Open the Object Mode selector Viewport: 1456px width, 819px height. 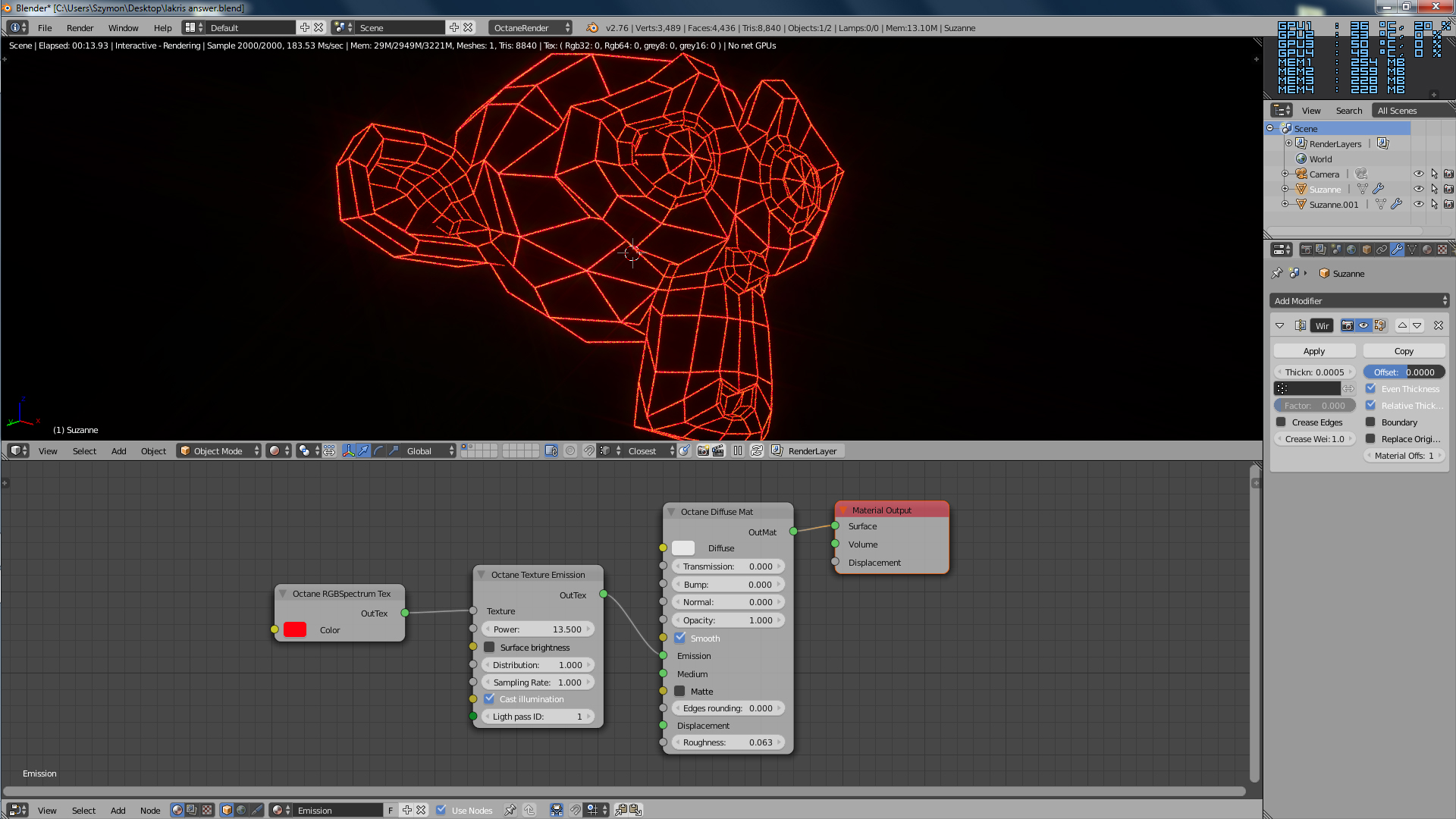coord(218,451)
